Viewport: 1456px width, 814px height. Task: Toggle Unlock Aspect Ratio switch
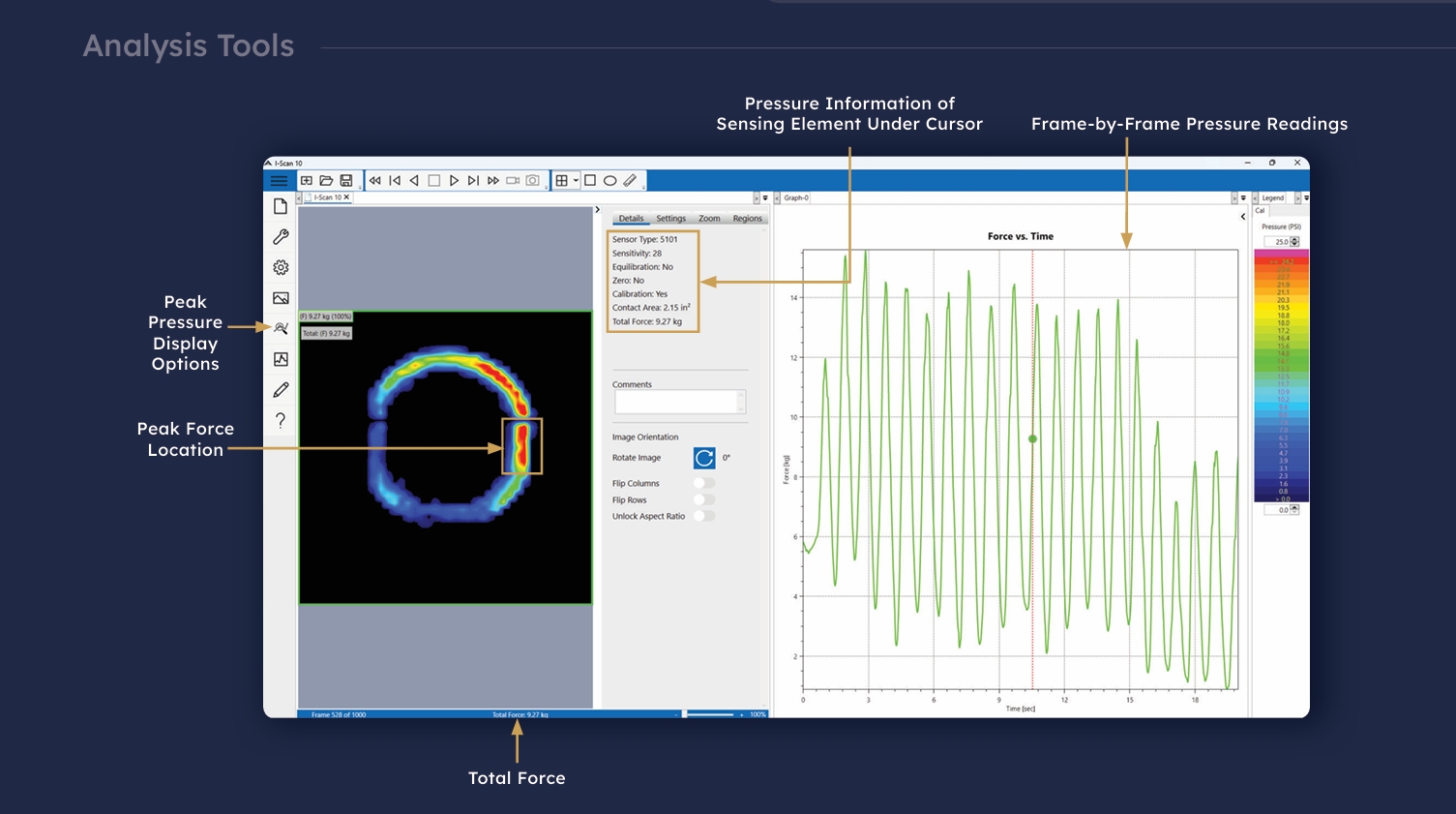pyautogui.click(x=704, y=516)
